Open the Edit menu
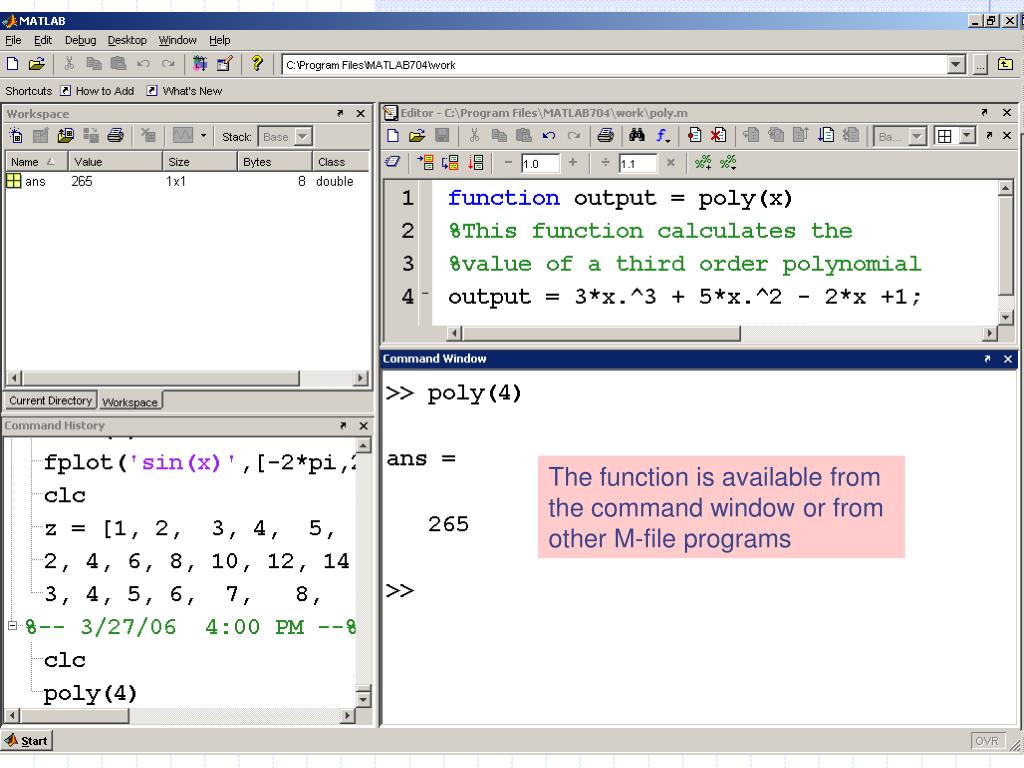 43,40
